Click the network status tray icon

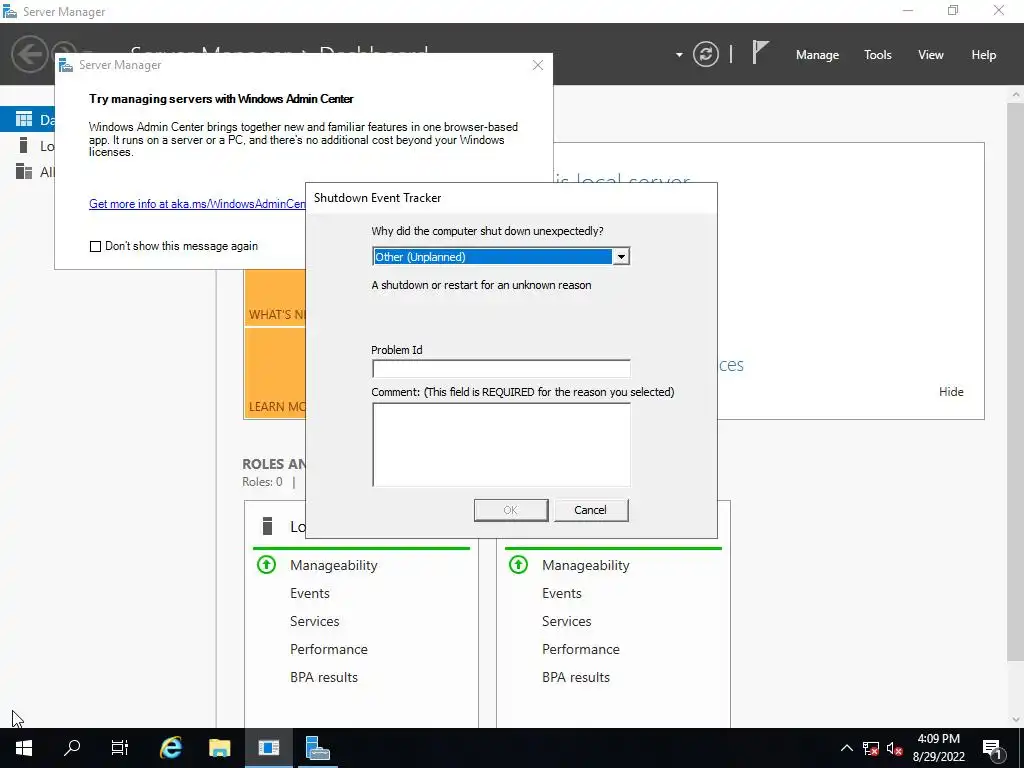(871, 748)
